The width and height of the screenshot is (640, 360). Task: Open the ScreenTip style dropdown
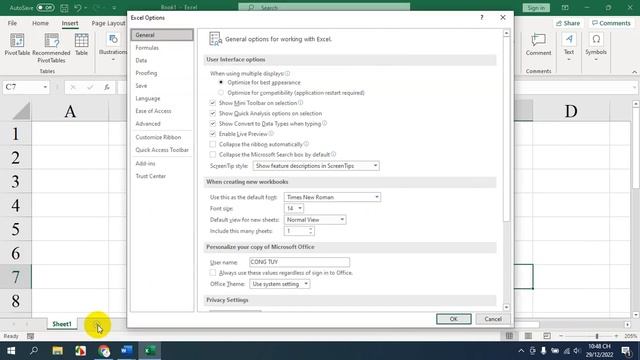tap(316, 166)
